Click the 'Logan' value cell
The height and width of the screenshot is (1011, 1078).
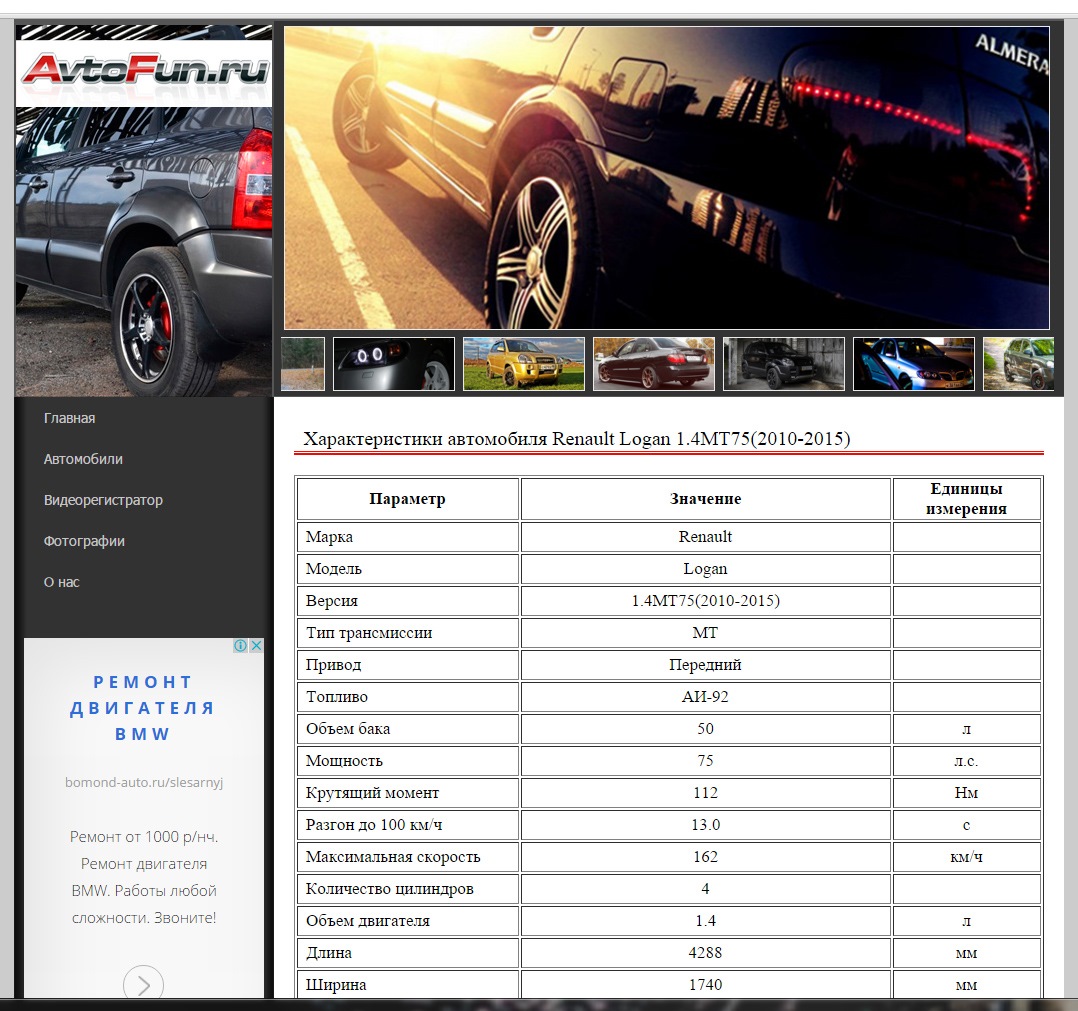(x=705, y=569)
